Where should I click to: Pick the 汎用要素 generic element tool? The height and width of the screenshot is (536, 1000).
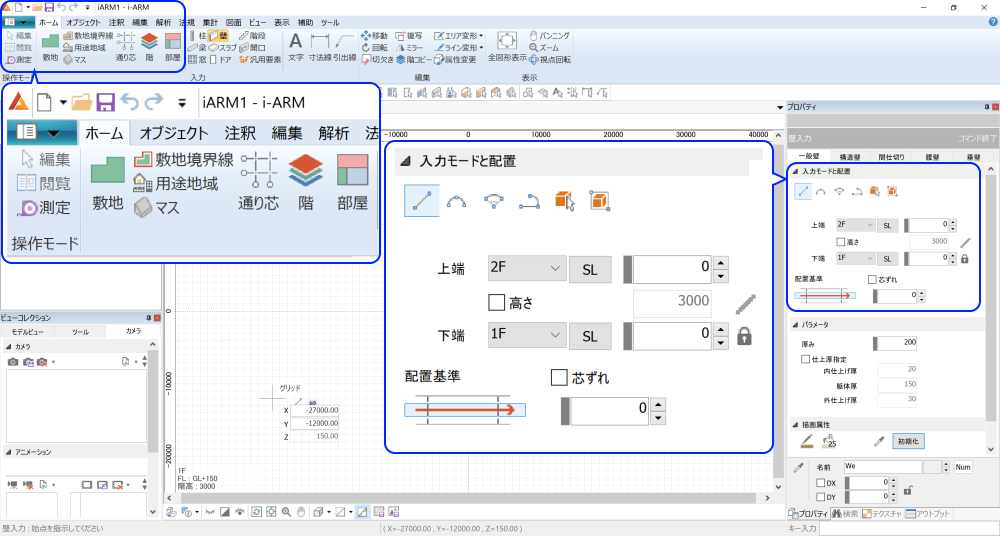(x=260, y=60)
